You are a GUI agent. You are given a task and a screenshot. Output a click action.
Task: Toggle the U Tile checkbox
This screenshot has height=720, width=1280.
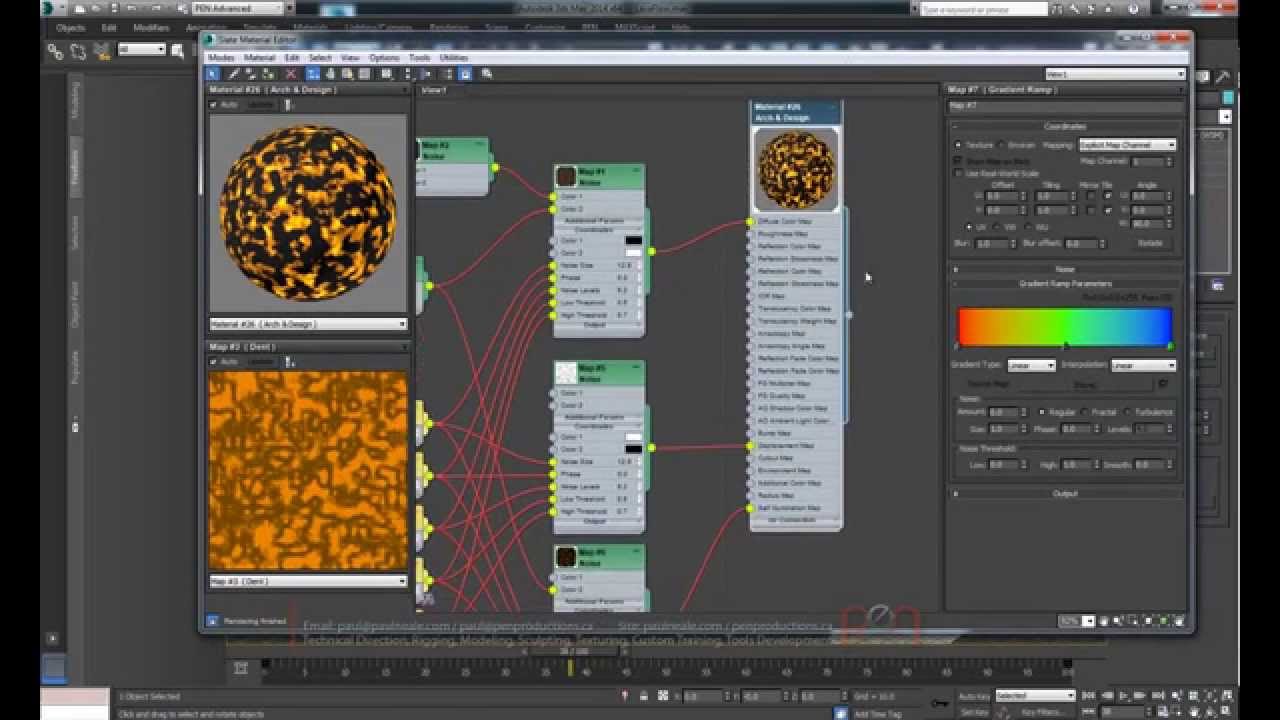coord(1108,197)
